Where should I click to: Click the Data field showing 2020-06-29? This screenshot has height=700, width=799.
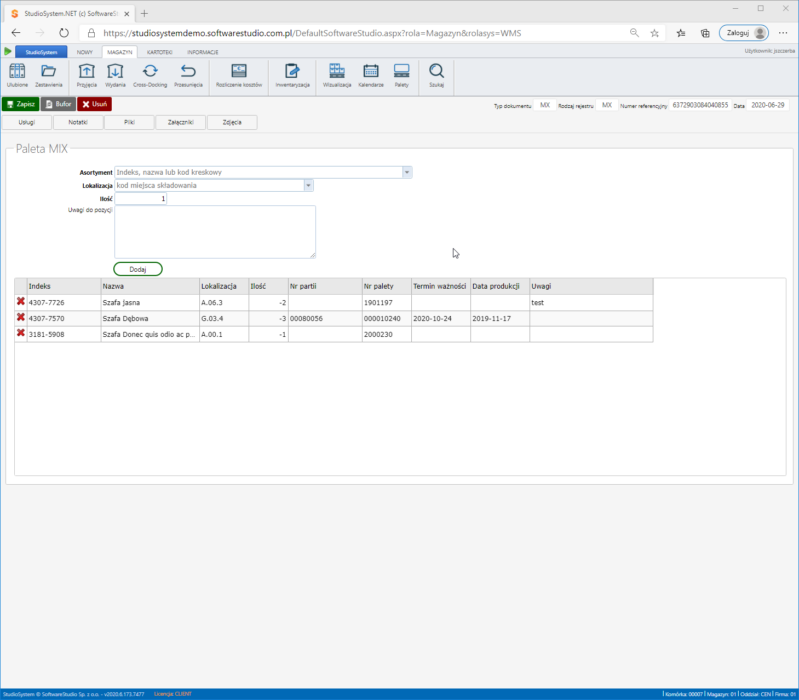click(767, 105)
